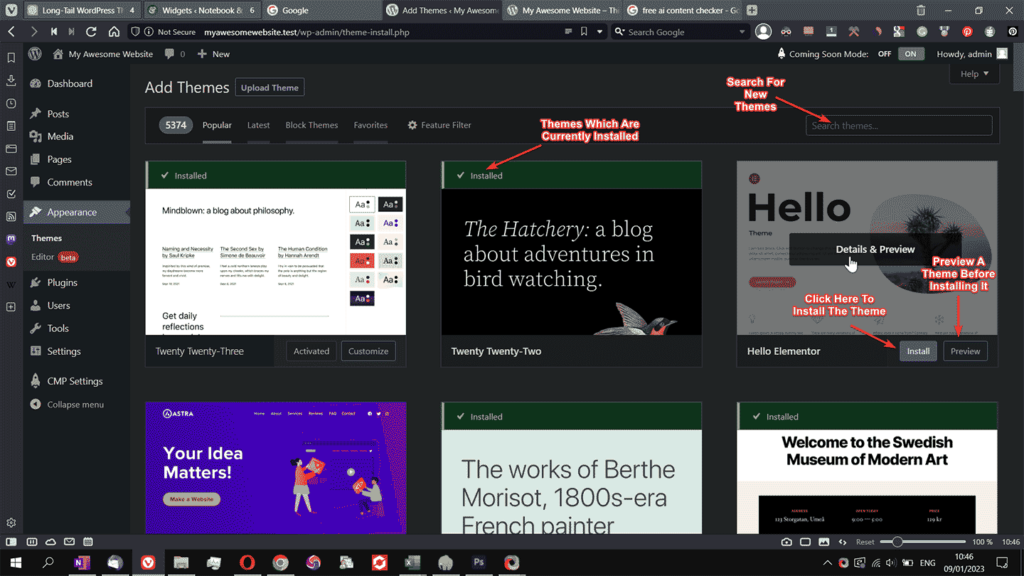Switch to the Latest themes tab
Screen dimensions: 1024x576
coord(258,125)
